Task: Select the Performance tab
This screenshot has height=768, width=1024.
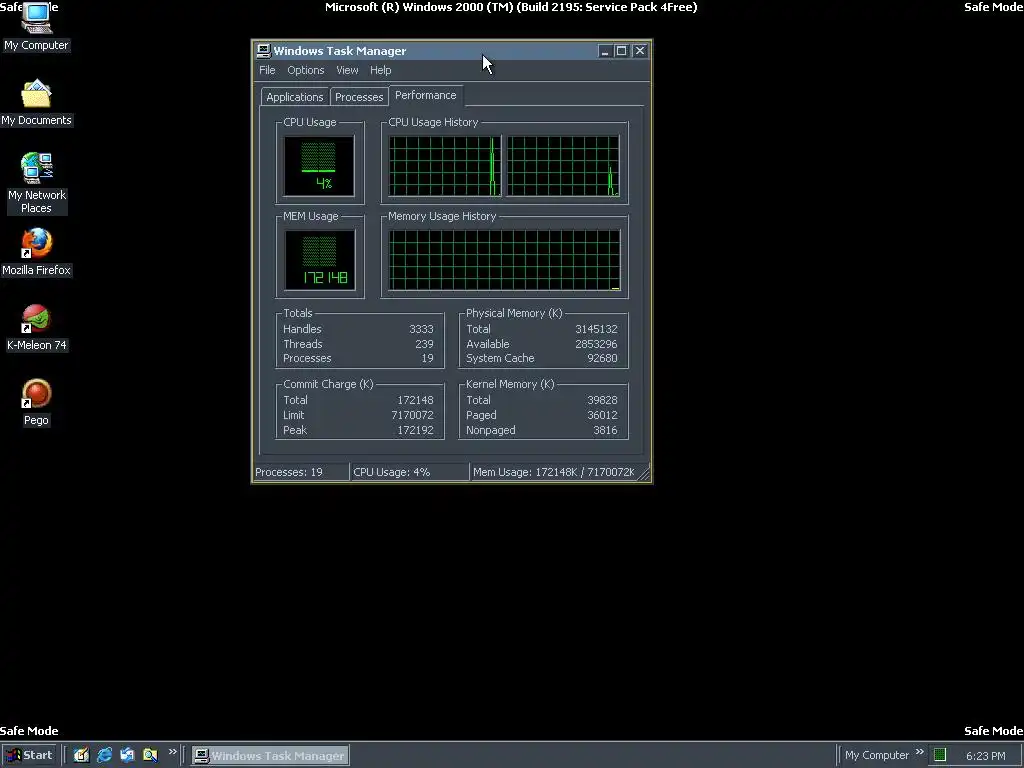Action: [426, 95]
